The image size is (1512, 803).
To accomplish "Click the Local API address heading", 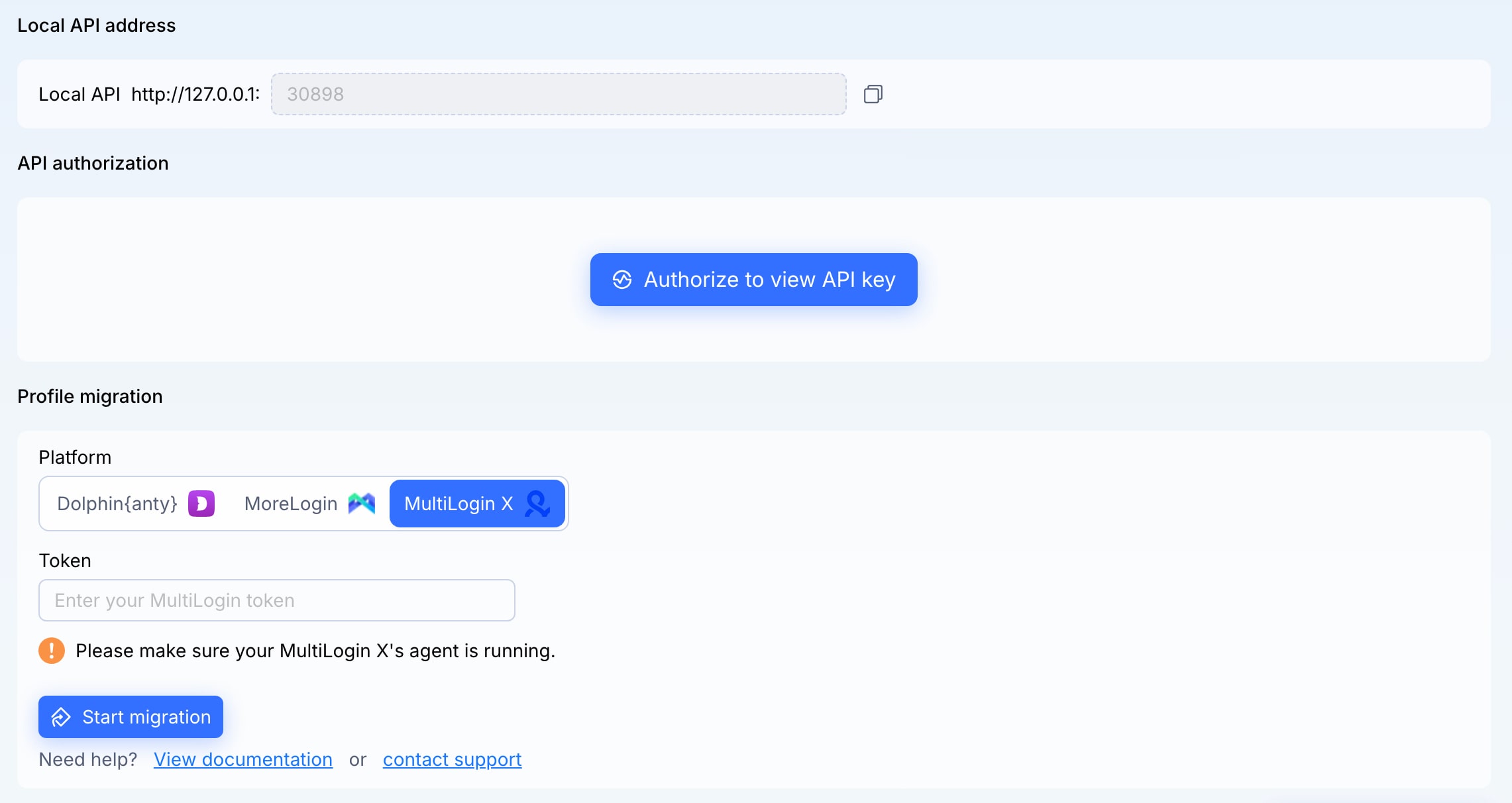I will 97,25.
